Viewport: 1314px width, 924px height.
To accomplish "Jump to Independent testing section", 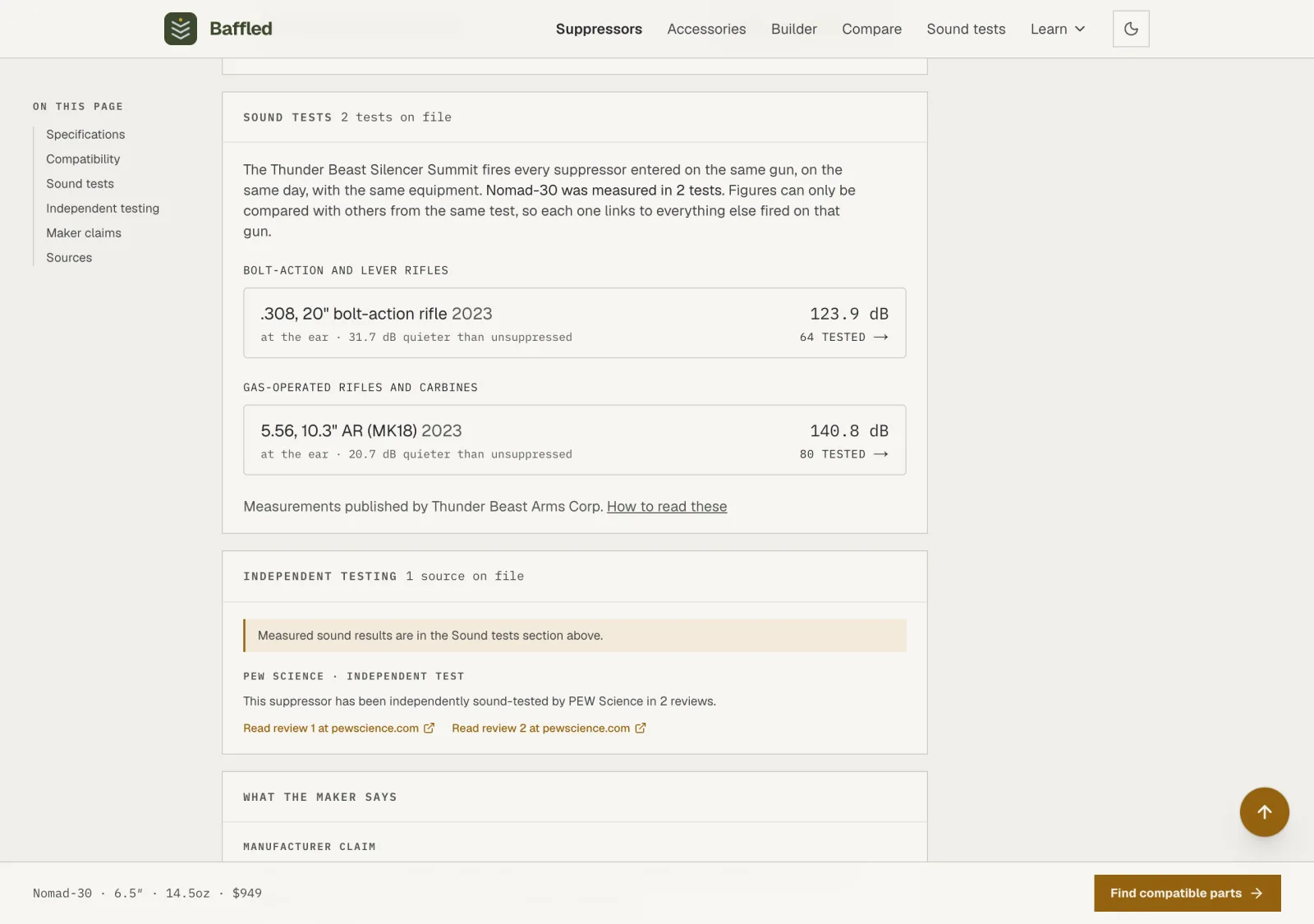I will [103, 209].
